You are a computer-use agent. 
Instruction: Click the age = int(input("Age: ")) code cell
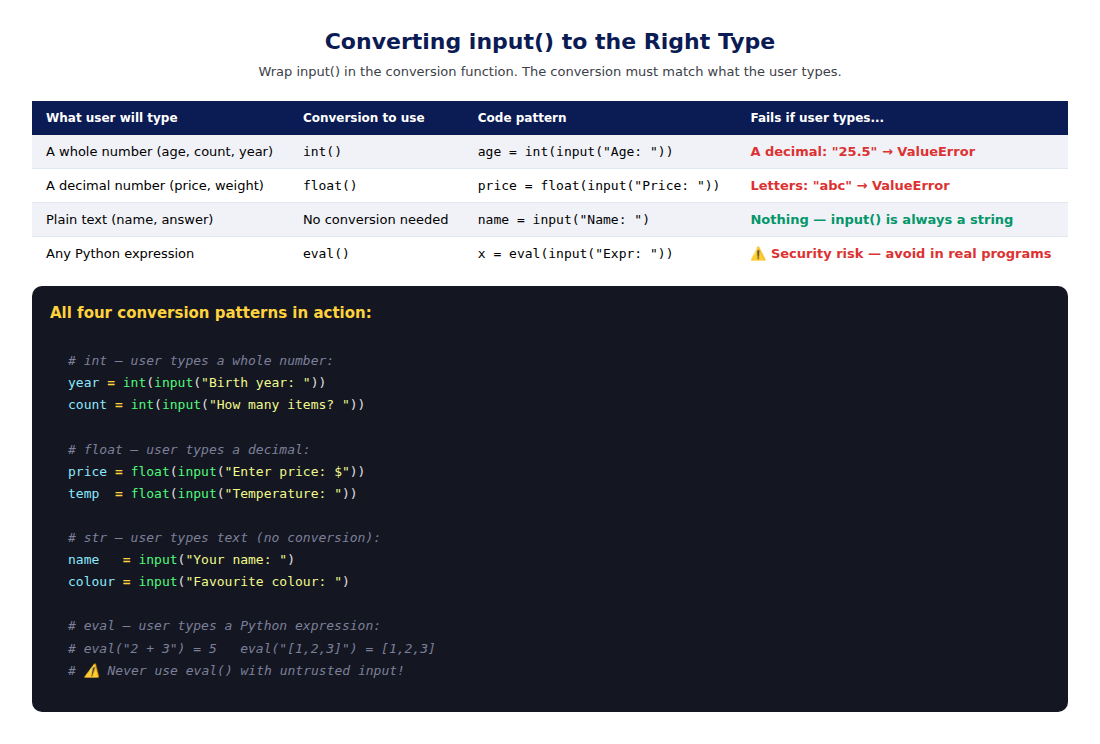[x=575, y=151]
